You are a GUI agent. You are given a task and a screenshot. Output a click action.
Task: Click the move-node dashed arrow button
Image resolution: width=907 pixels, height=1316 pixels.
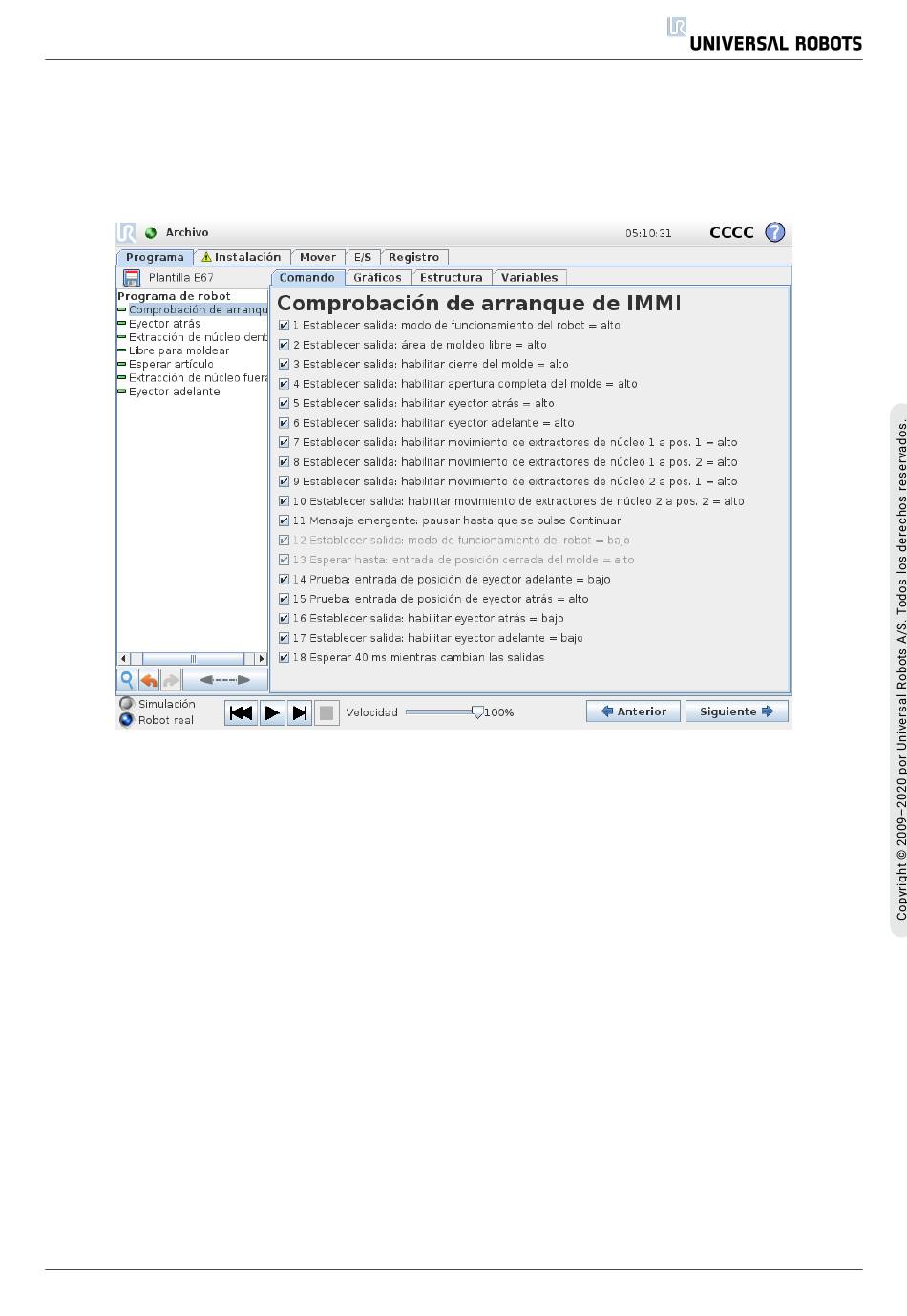pos(225,680)
